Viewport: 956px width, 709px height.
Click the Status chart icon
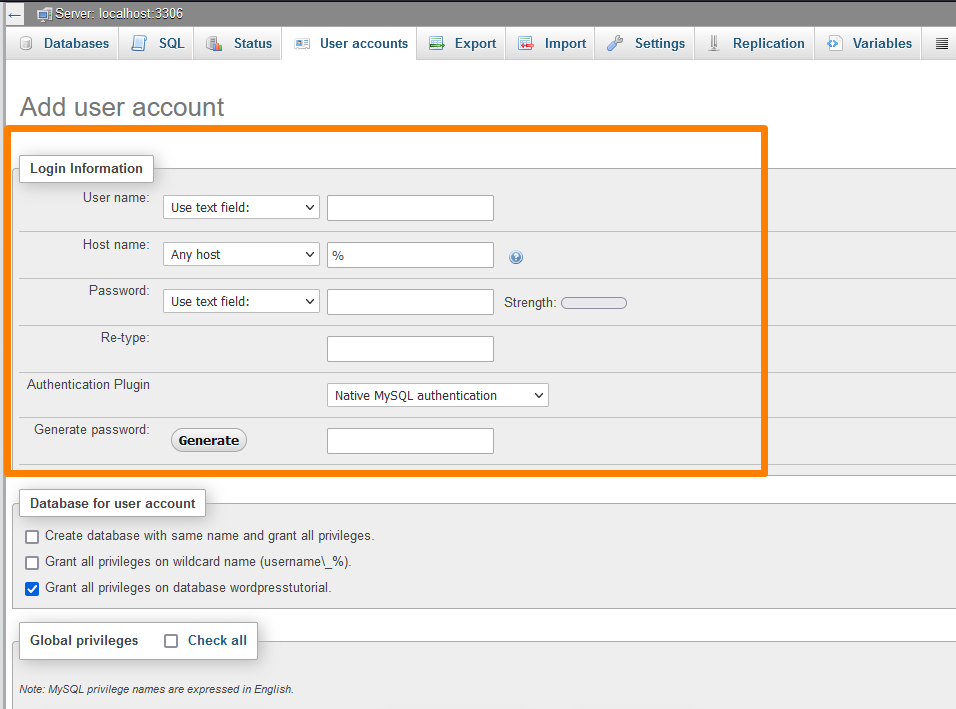click(214, 43)
